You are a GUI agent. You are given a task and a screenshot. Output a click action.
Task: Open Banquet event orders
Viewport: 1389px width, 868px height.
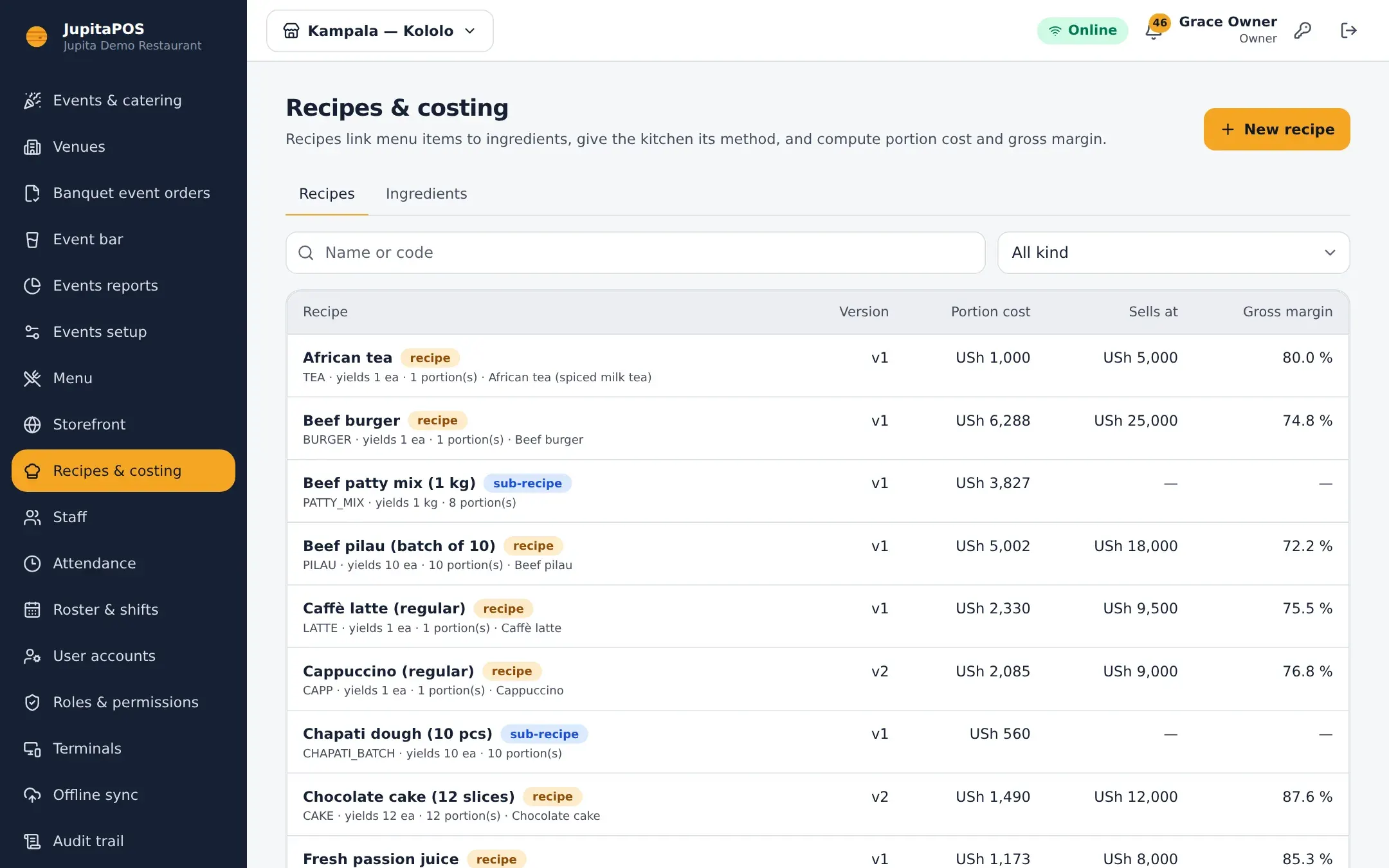[123, 193]
